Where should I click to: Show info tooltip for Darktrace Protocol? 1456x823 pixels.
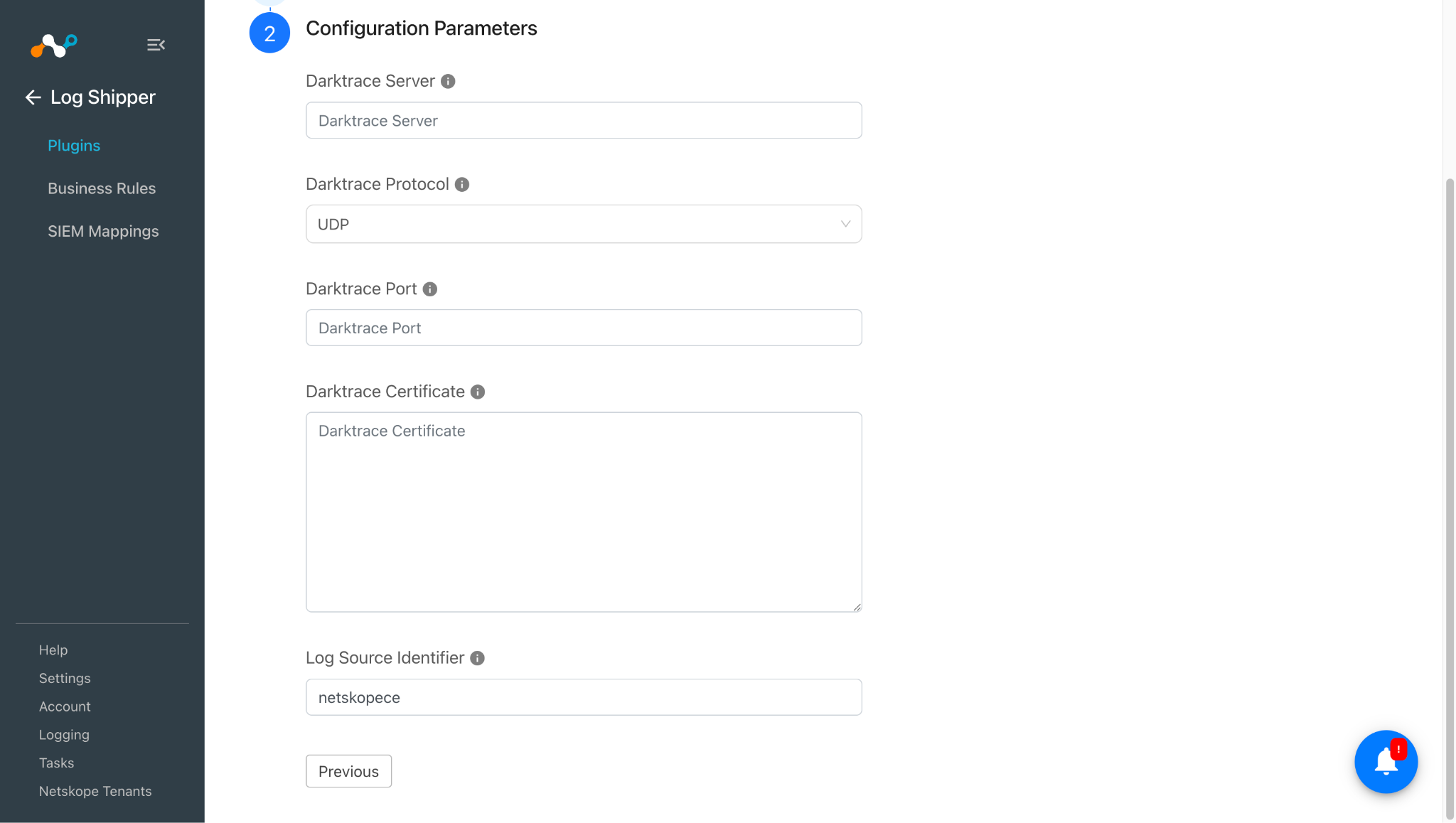[x=462, y=185]
